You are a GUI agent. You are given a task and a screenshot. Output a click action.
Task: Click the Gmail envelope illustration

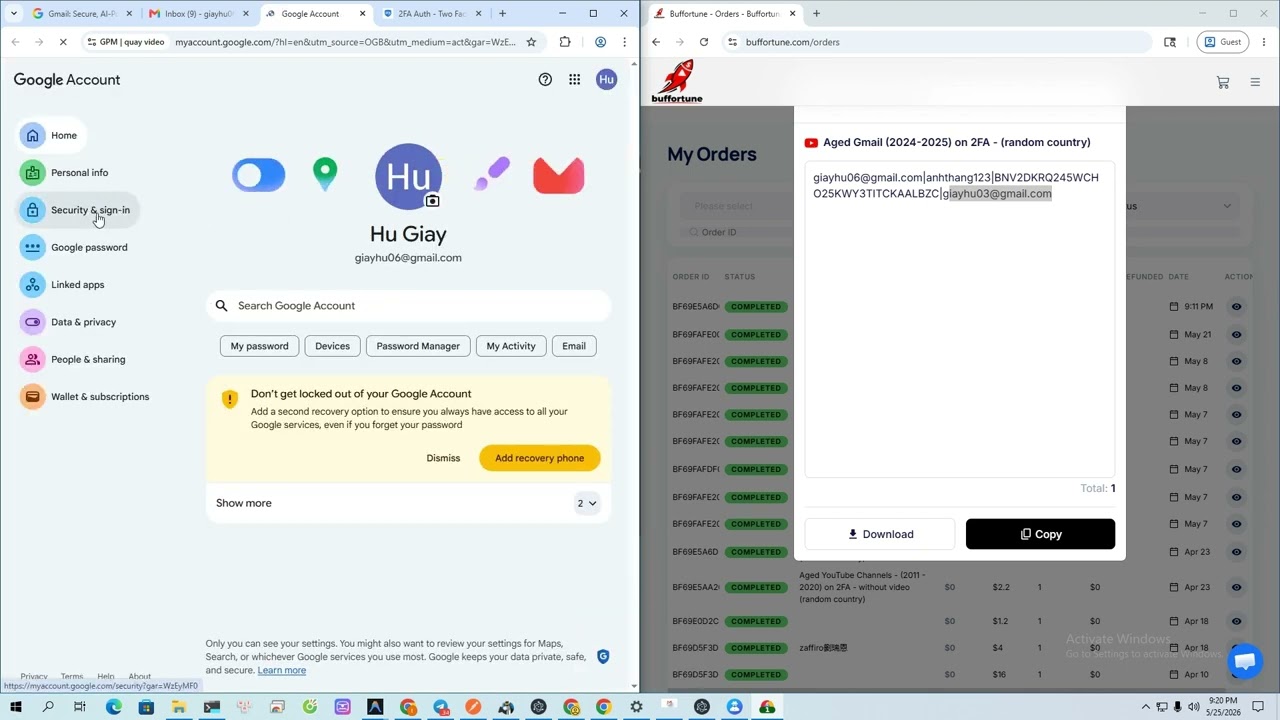[x=559, y=175]
